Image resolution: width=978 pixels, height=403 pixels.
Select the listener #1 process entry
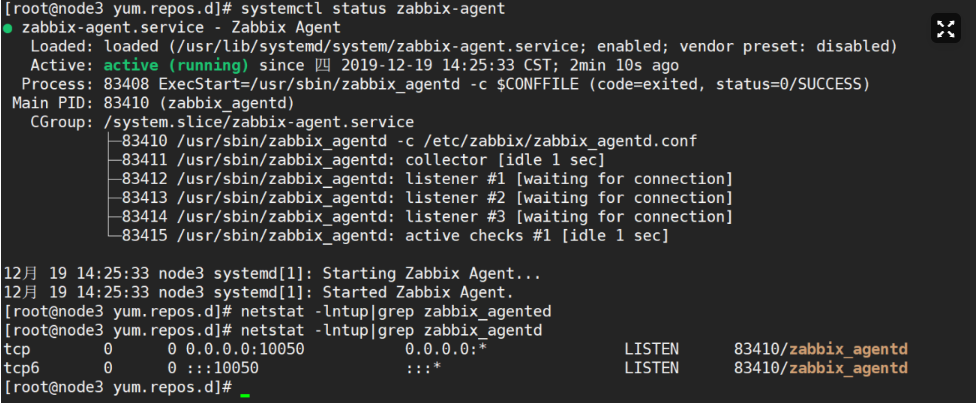427,179
